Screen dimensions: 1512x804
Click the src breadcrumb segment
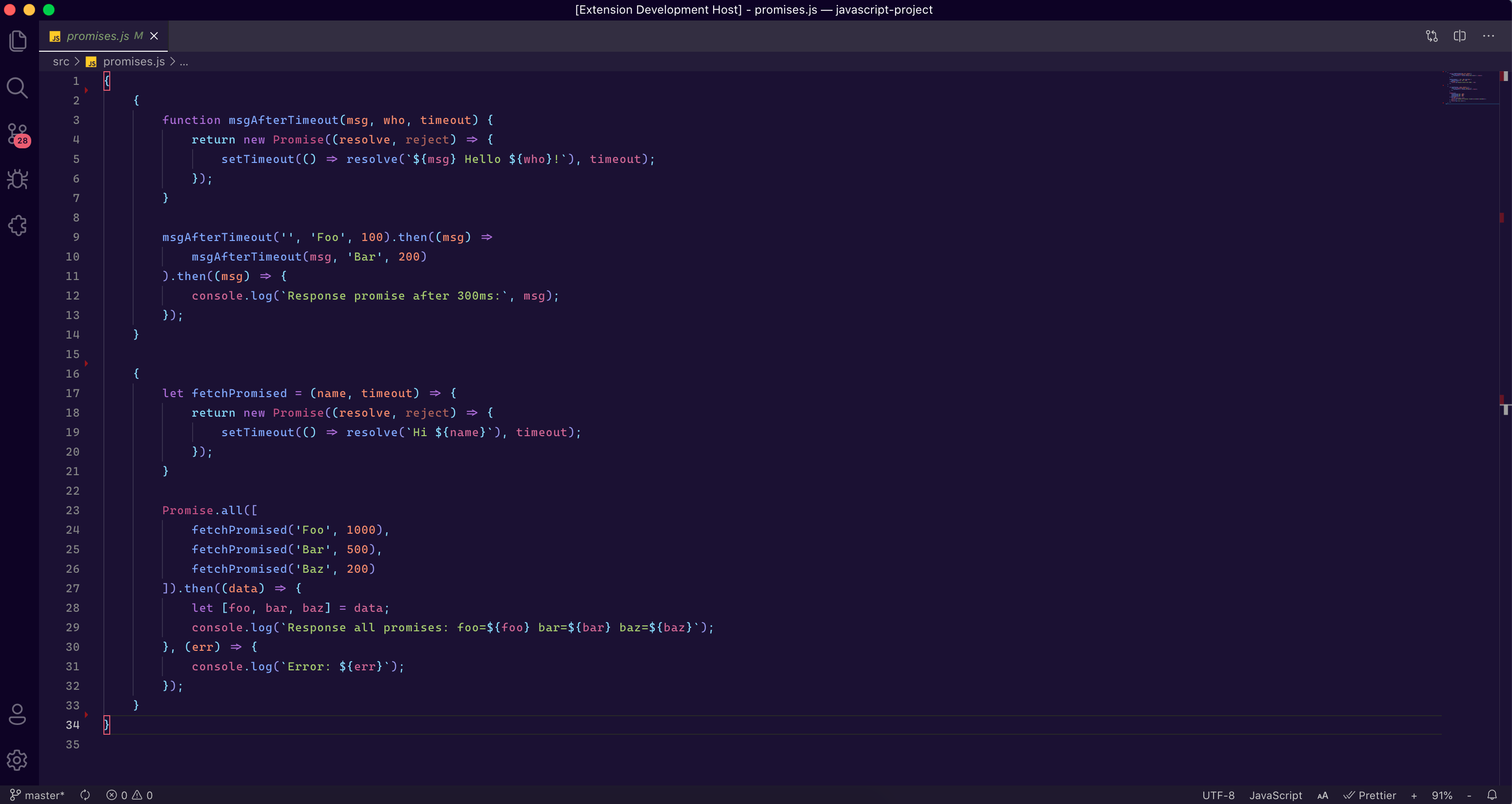click(x=60, y=61)
